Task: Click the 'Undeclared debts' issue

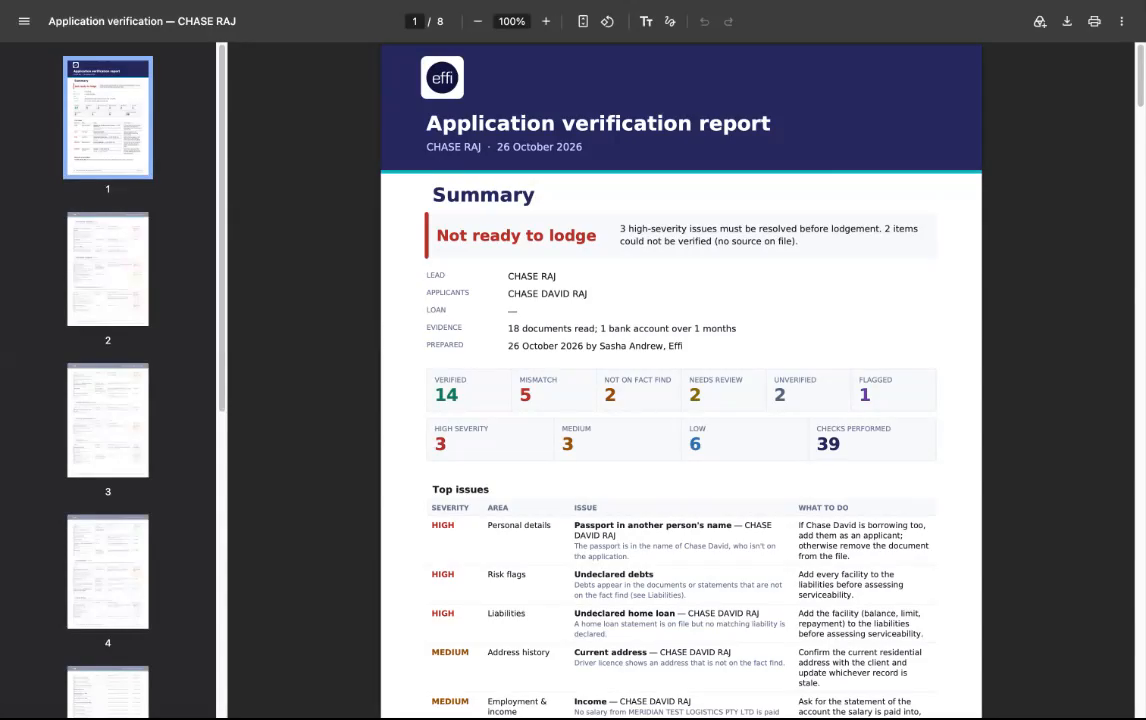Action: tap(613, 575)
